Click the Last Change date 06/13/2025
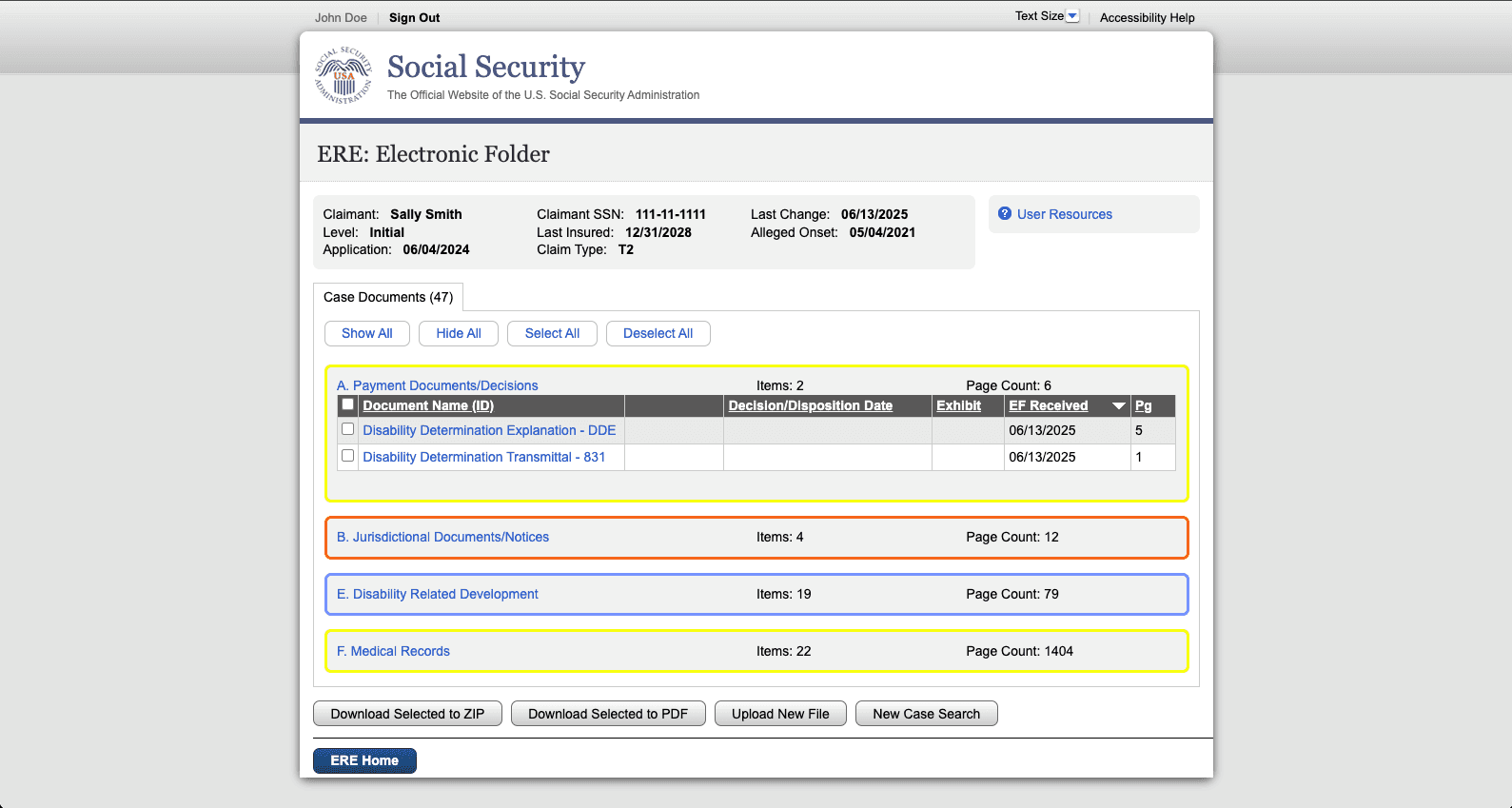 pos(874,214)
